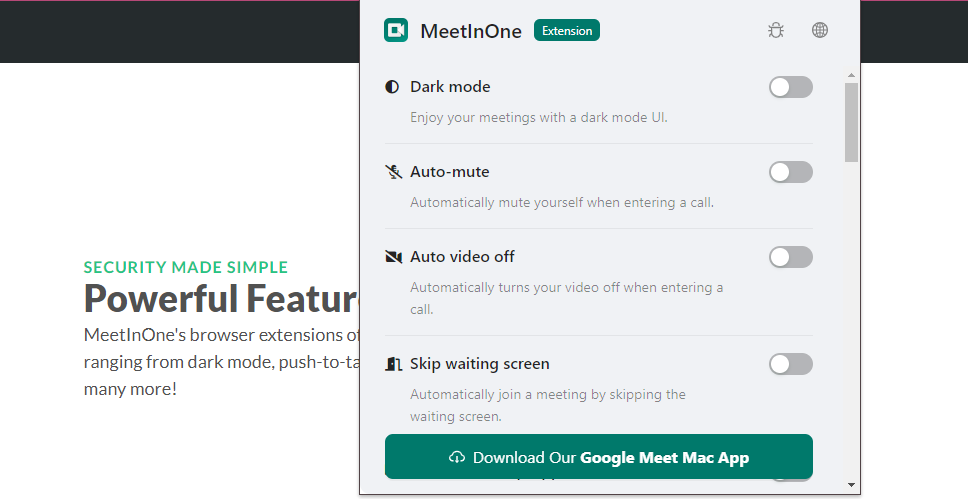
Task: Click the scrollbar down arrow in popup
Action: [x=851, y=485]
